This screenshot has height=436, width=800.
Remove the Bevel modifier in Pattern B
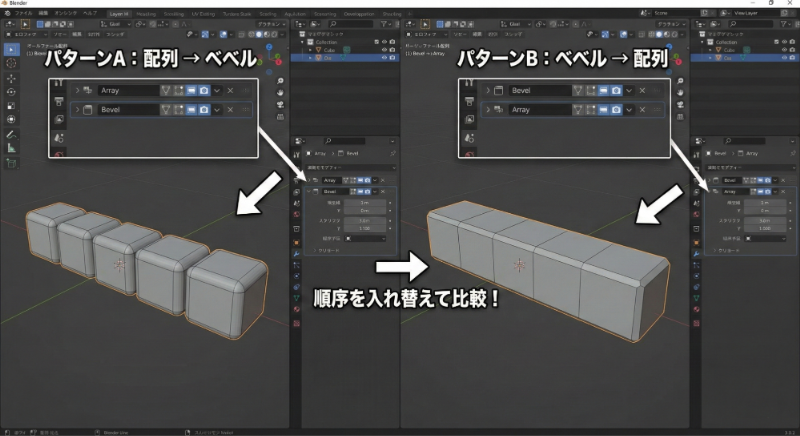point(783,180)
